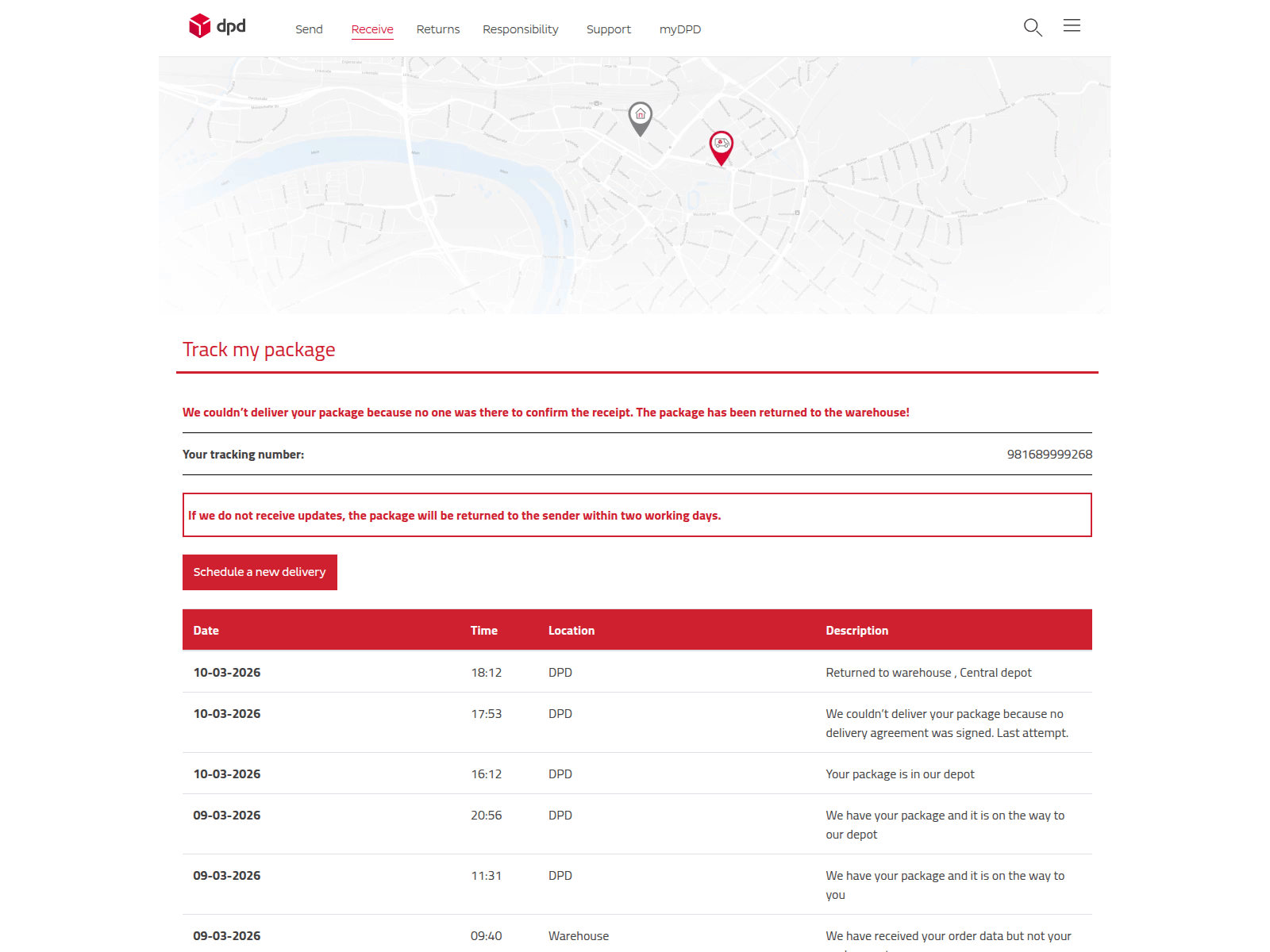Viewport: 1270px width, 952px height.
Task: Click the Returned to warehouse table row
Action: coord(635,672)
